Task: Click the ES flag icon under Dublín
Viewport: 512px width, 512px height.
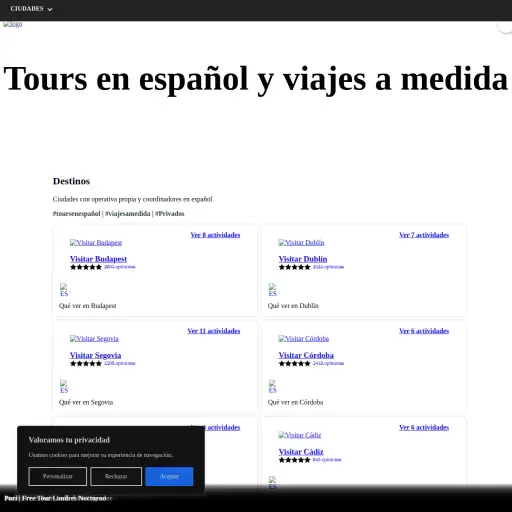Action: point(272,290)
